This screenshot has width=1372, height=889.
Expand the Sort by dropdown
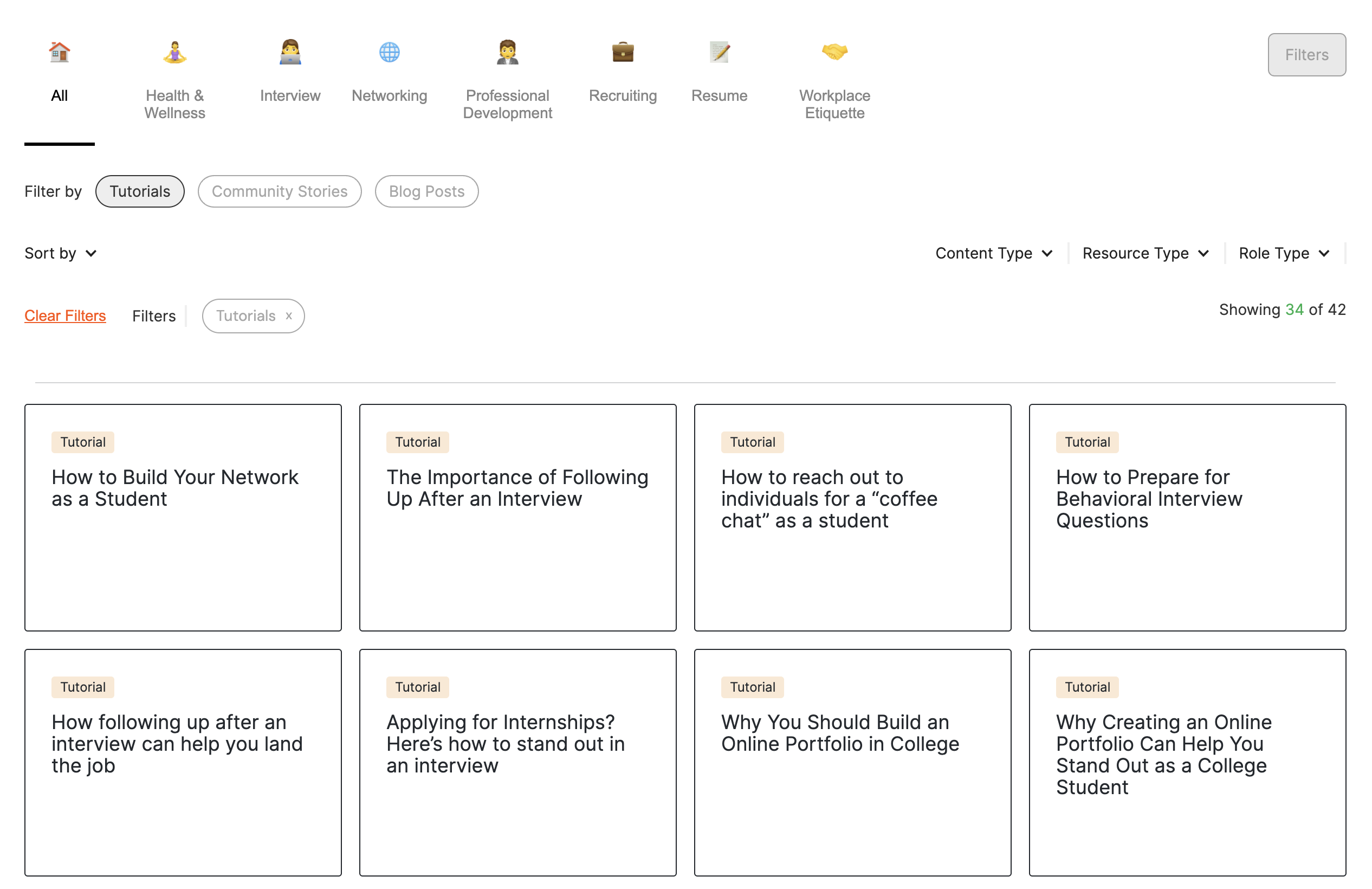point(60,253)
